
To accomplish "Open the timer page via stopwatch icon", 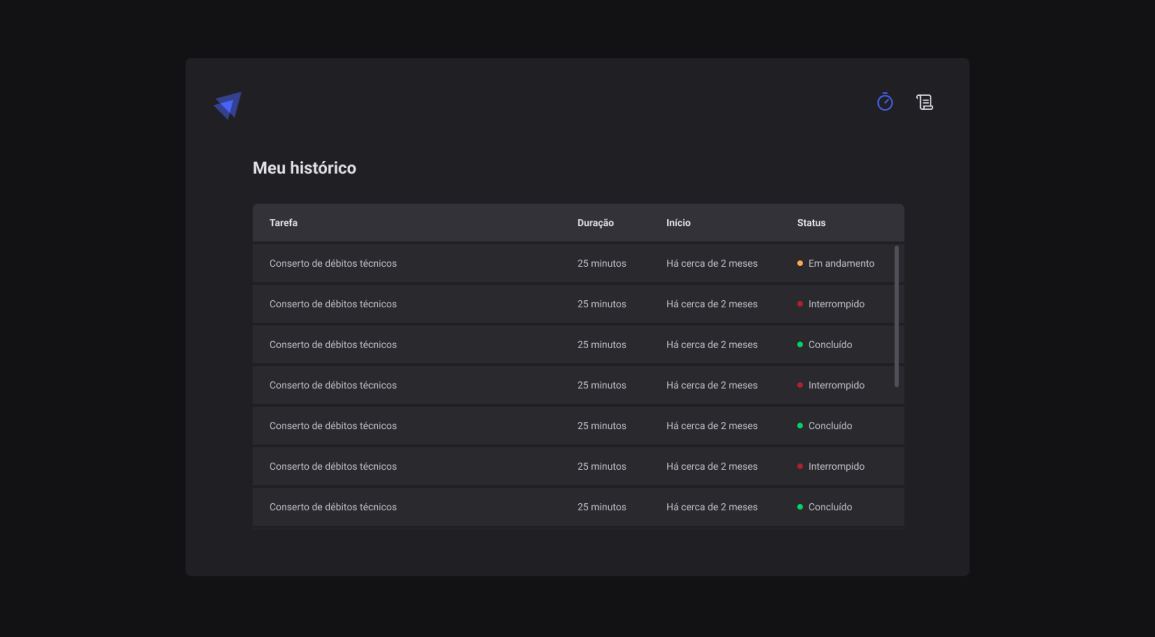I will 885,102.
